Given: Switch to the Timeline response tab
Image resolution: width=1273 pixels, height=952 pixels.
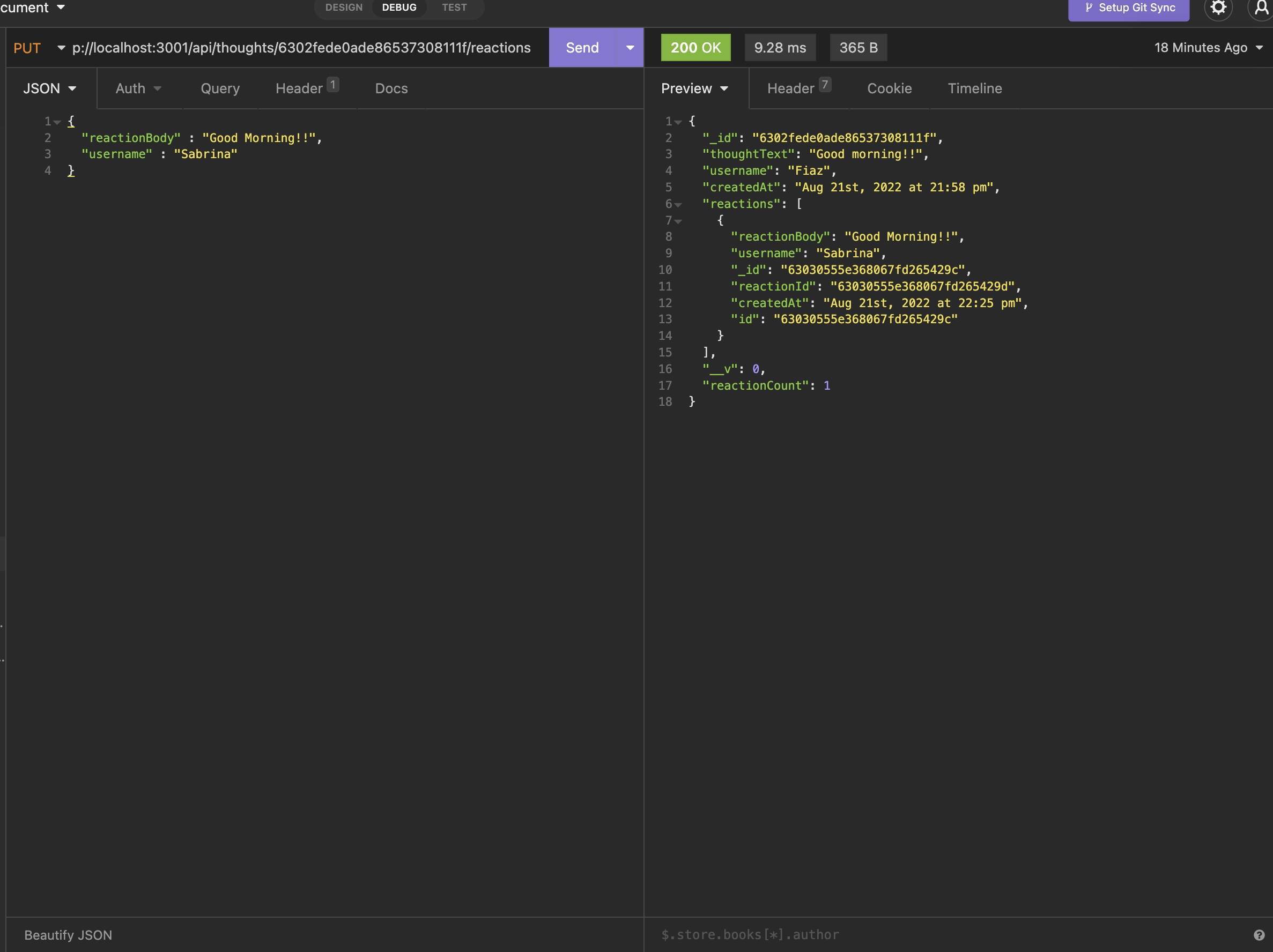Looking at the screenshot, I should tap(974, 88).
